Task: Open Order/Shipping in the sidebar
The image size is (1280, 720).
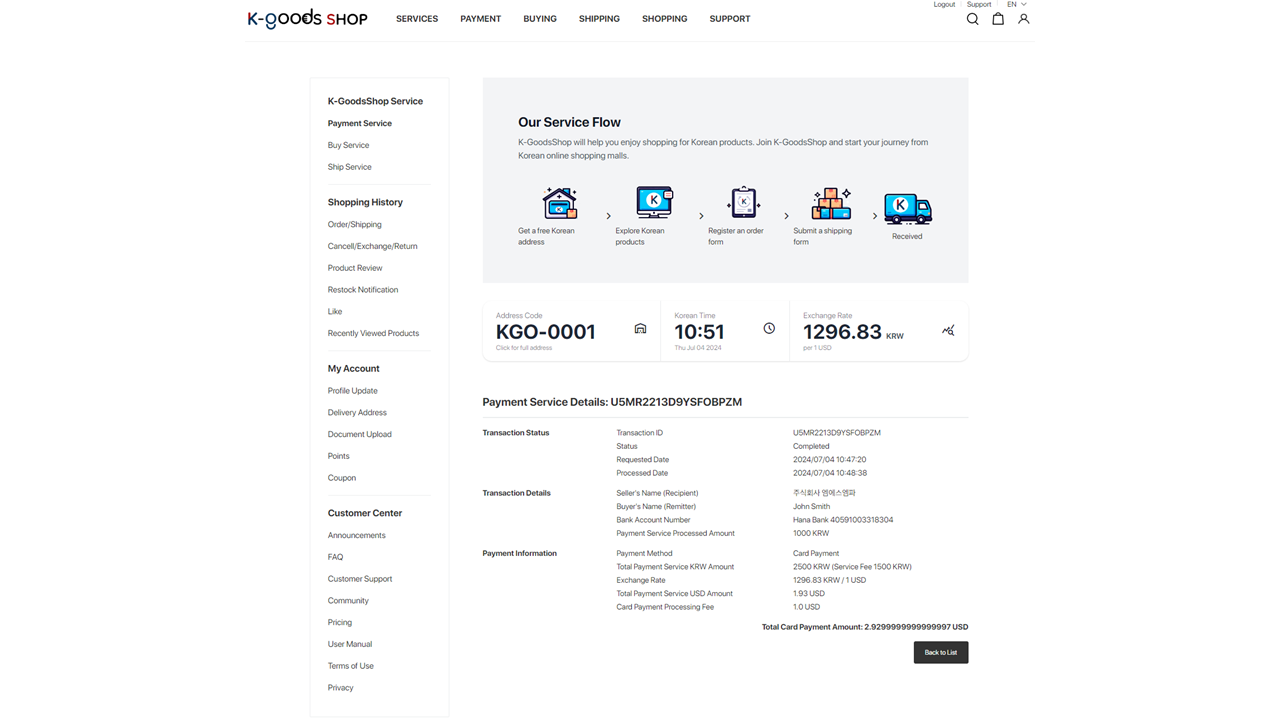Action: (x=354, y=225)
